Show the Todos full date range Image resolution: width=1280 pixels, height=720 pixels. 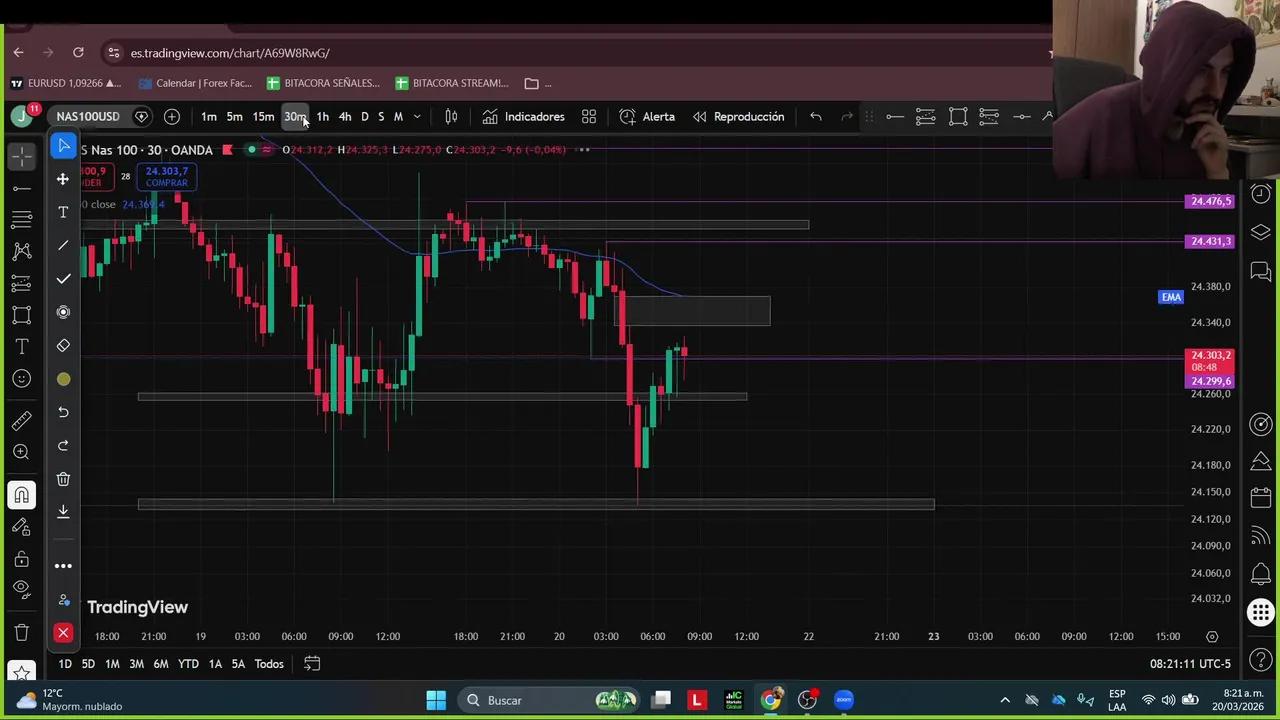(269, 664)
